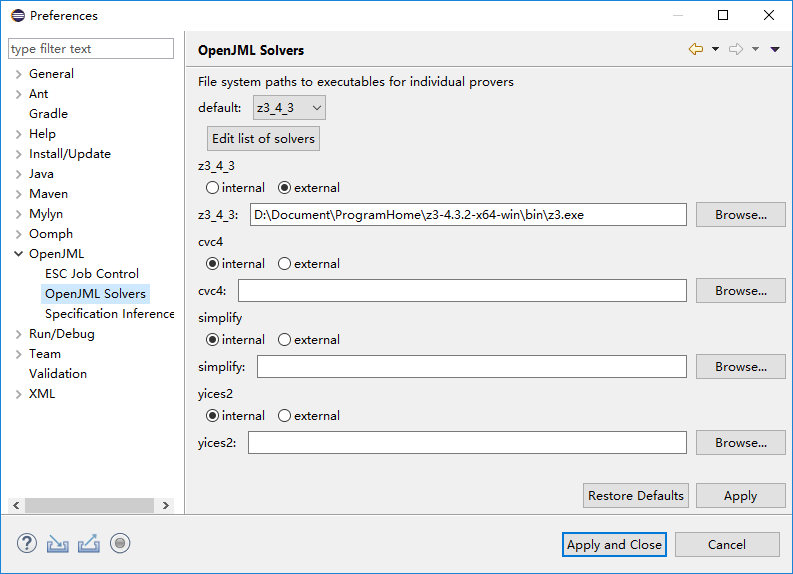This screenshot has width=793, height=574.
Task: Open the Specification Inference page
Action: pyautogui.click(x=109, y=314)
